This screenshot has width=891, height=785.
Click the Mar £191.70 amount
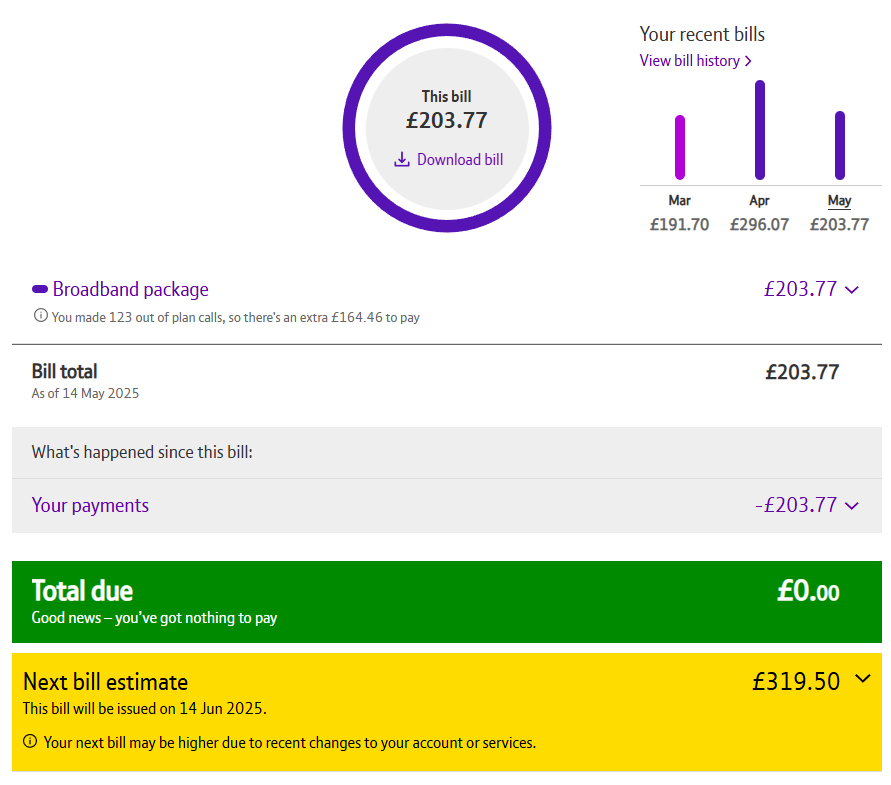(x=680, y=225)
